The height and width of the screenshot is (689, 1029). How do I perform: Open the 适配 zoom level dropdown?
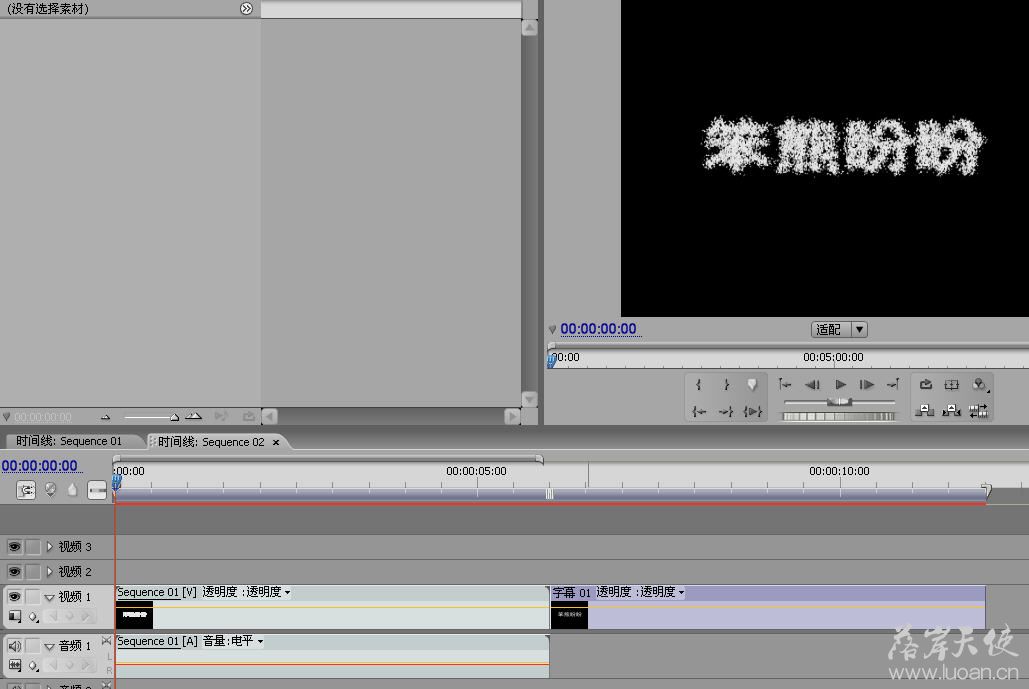coord(839,329)
